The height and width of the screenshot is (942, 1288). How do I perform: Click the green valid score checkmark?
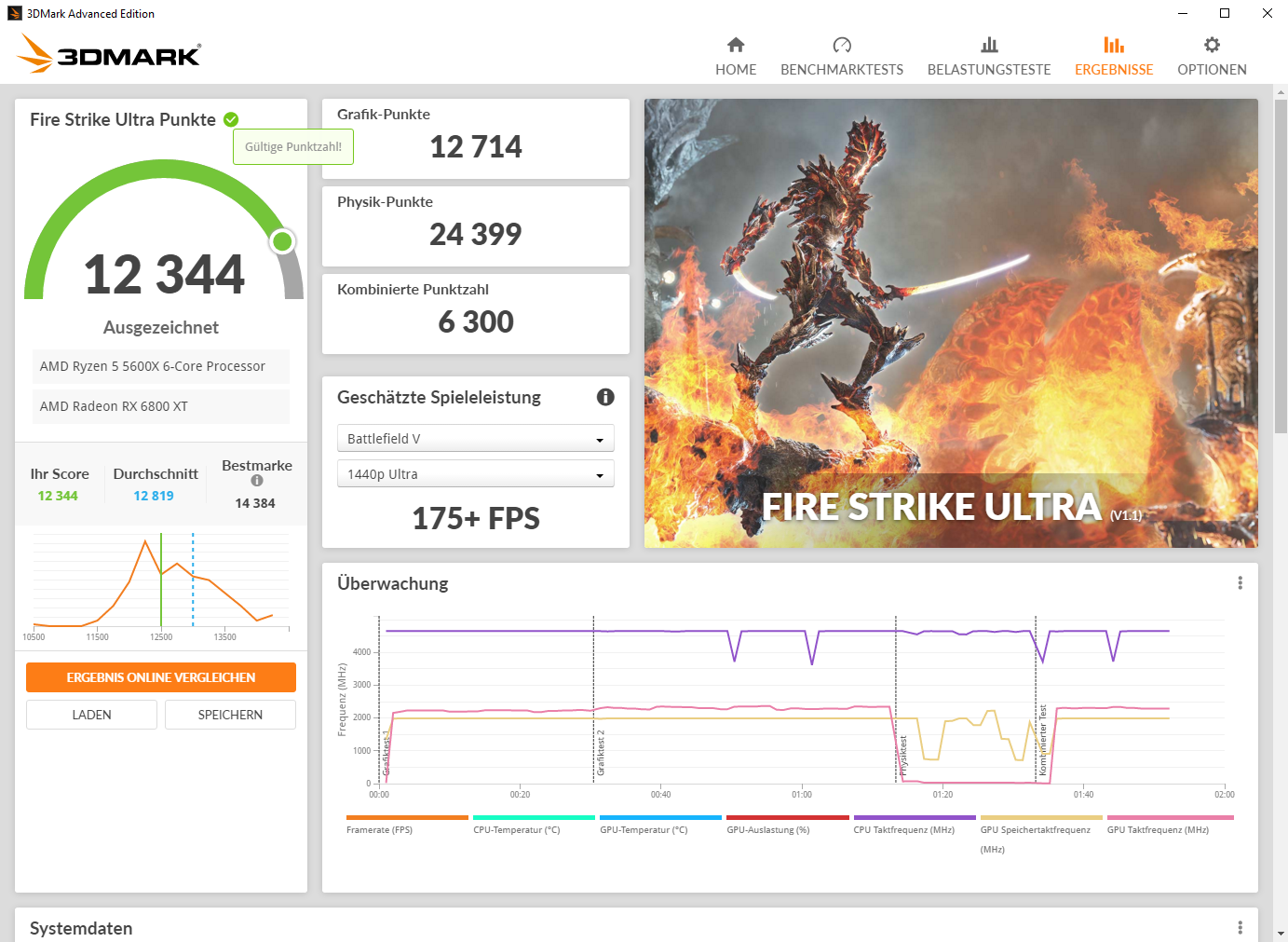[x=231, y=119]
